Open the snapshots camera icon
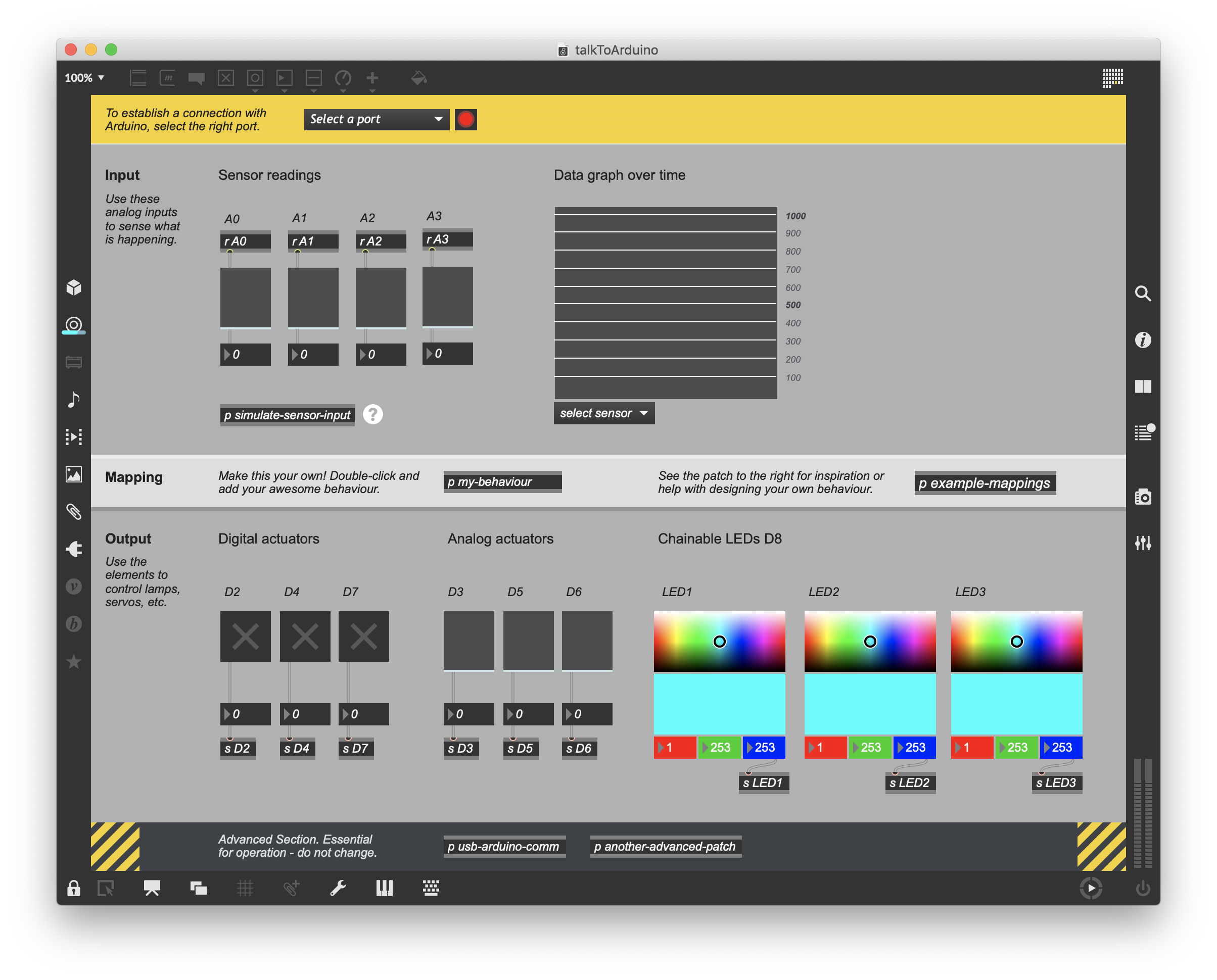 [x=1143, y=497]
